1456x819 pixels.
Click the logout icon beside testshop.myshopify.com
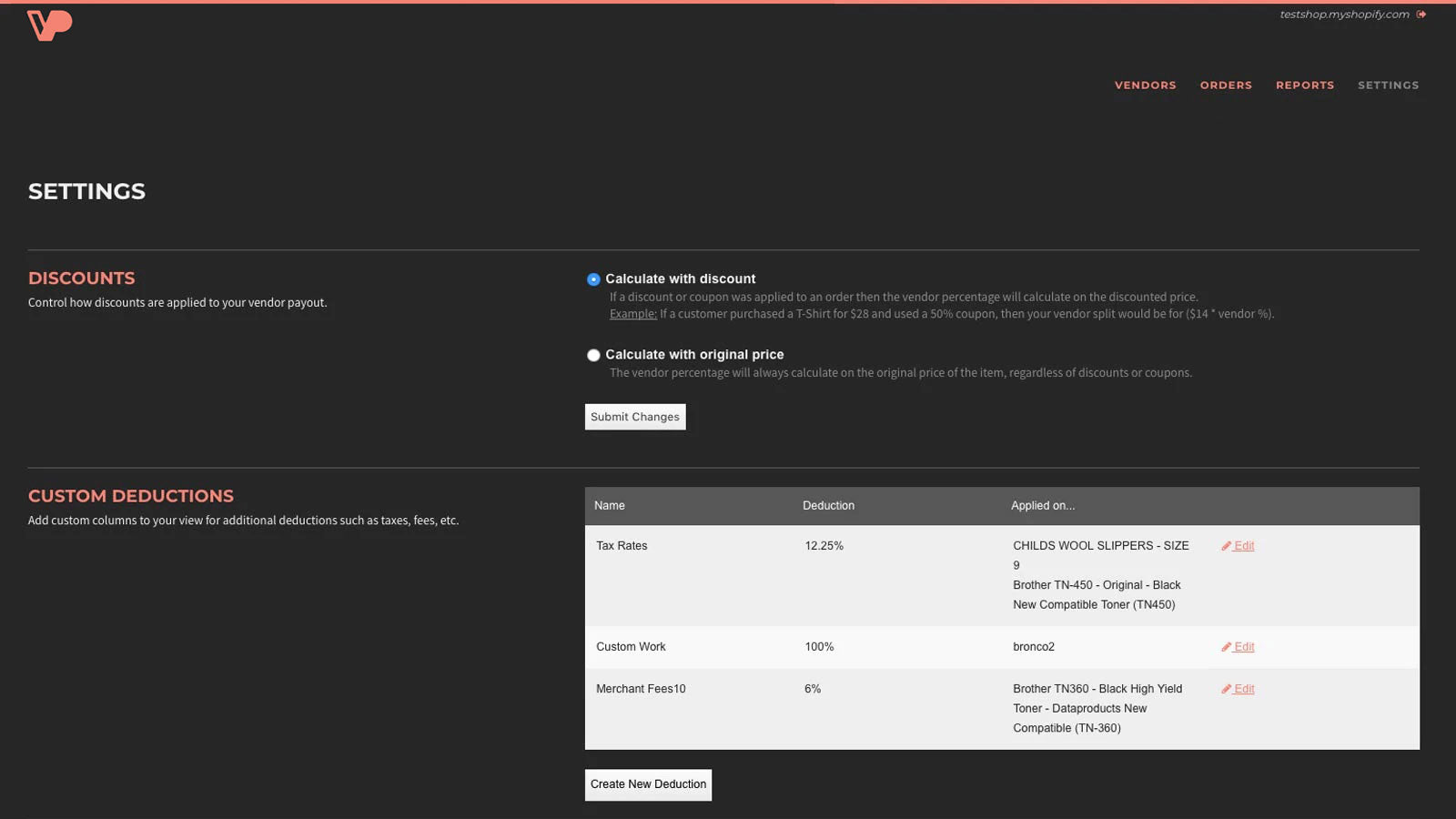click(x=1420, y=15)
